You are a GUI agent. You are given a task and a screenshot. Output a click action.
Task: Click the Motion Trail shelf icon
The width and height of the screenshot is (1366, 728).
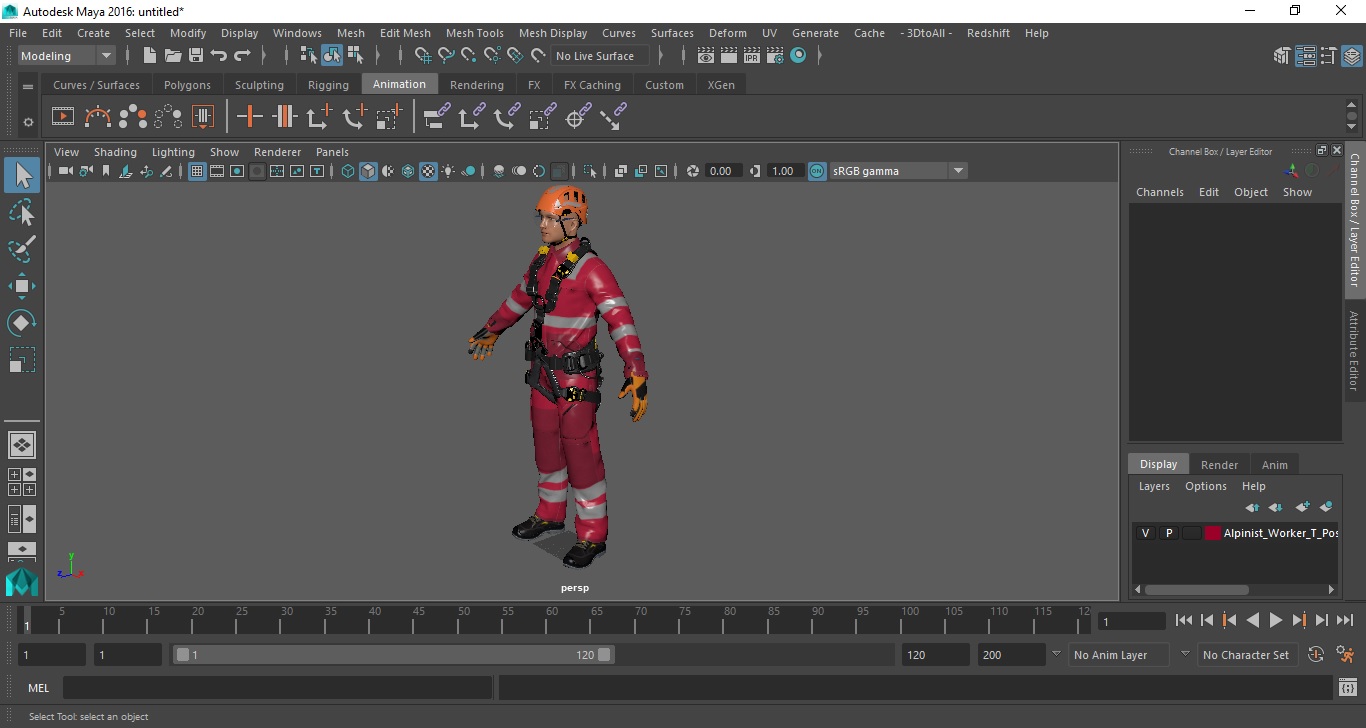click(98, 117)
